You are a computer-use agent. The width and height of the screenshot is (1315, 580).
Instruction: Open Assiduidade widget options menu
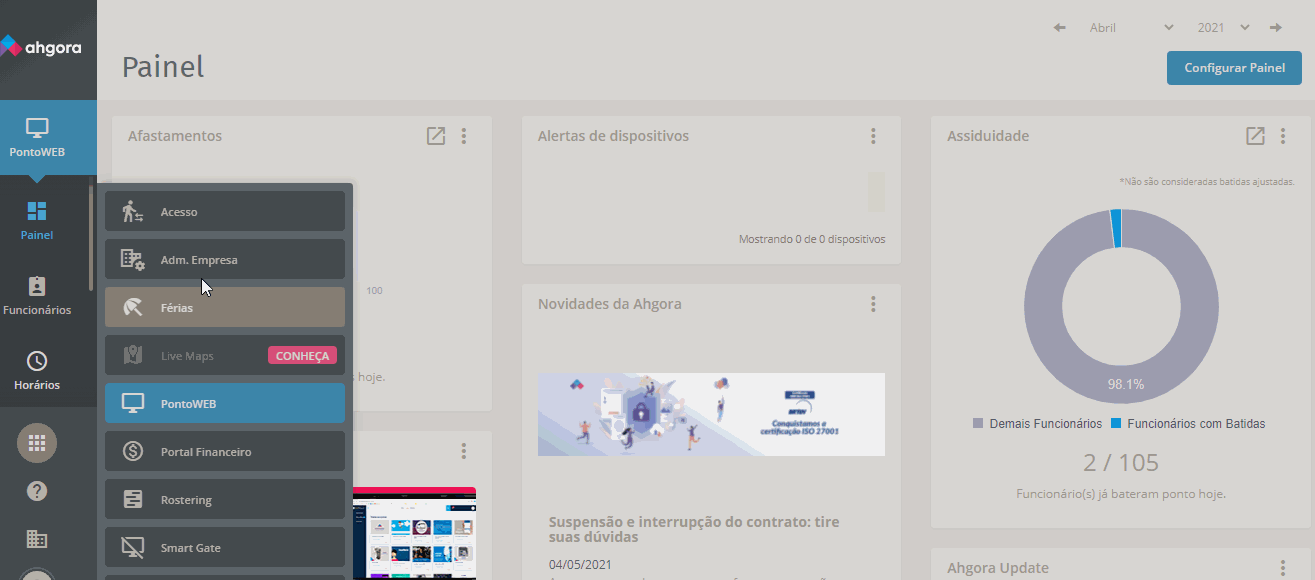(1283, 136)
